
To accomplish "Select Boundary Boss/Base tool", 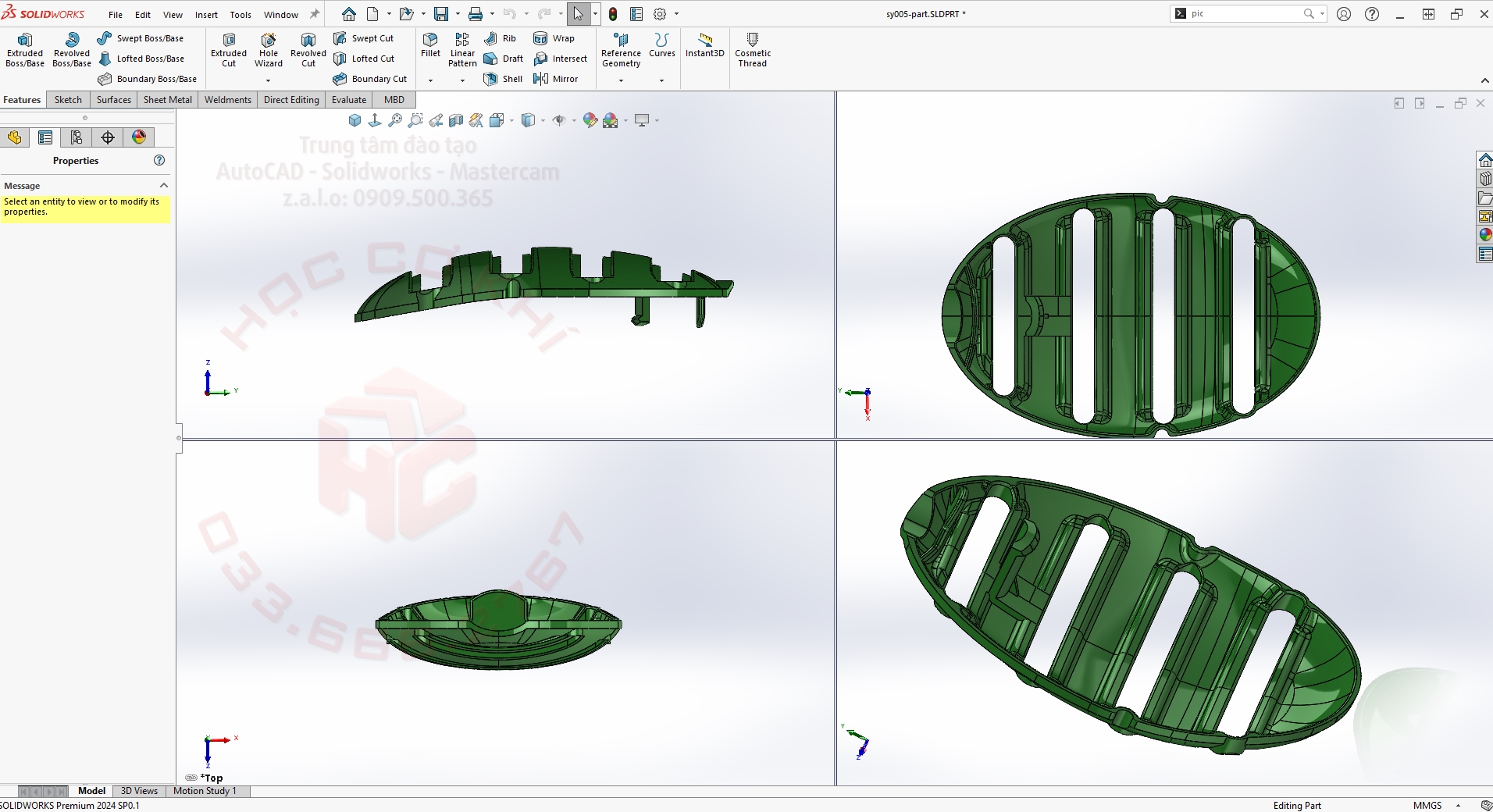I will (148, 79).
